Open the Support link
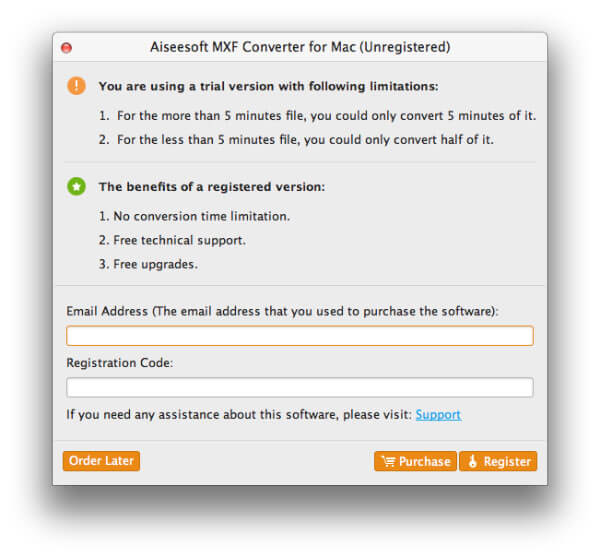 (x=438, y=414)
